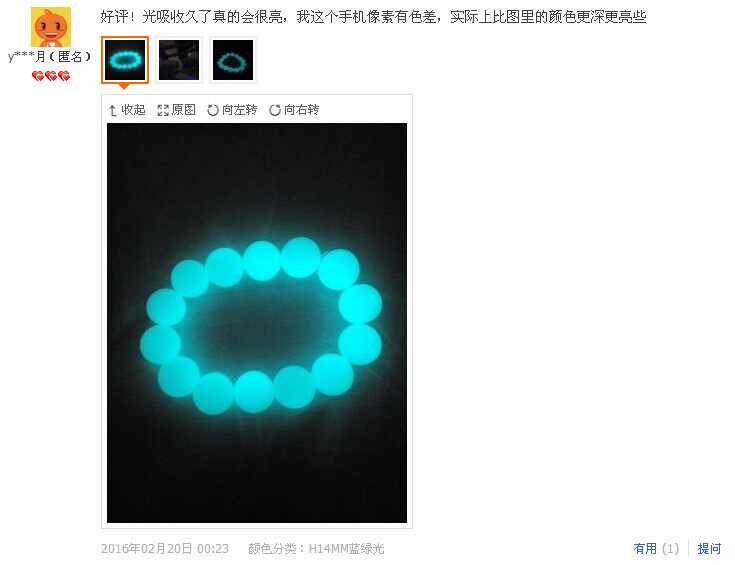Click the large glowing bracelet photo
This screenshot has width=735, height=565.
[x=257, y=323]
